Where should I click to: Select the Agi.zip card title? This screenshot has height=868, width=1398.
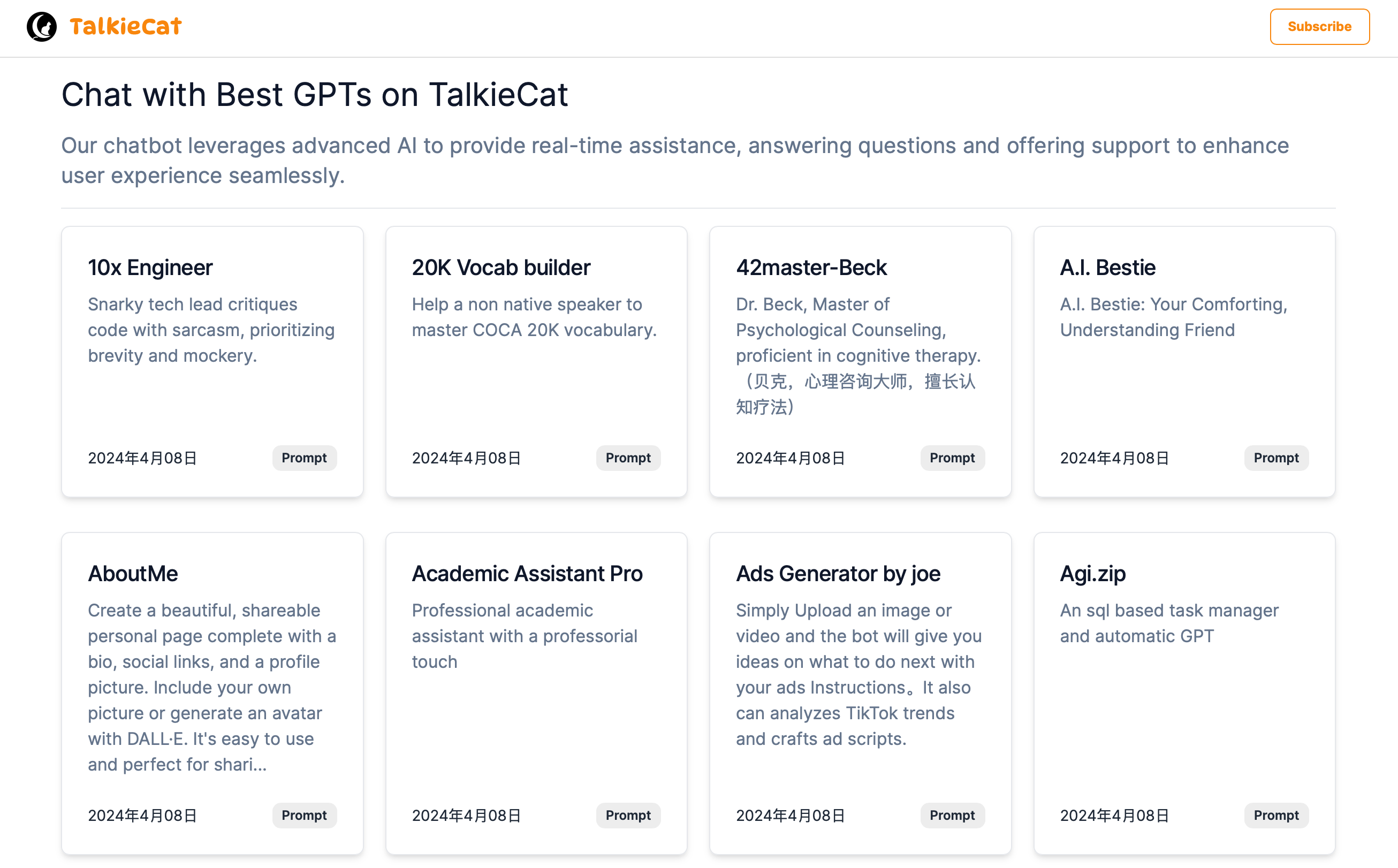[x=1092, y=574]
